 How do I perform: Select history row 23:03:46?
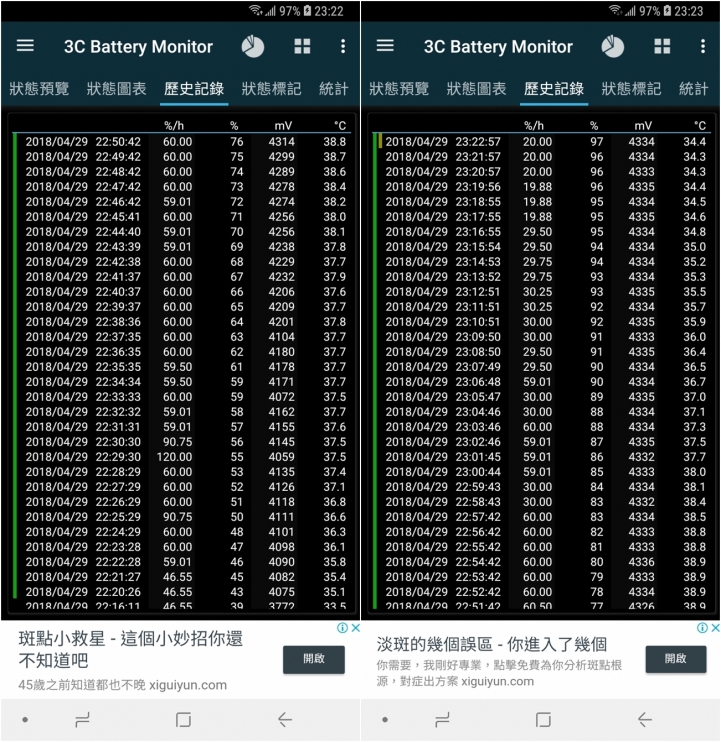[543, 426]
